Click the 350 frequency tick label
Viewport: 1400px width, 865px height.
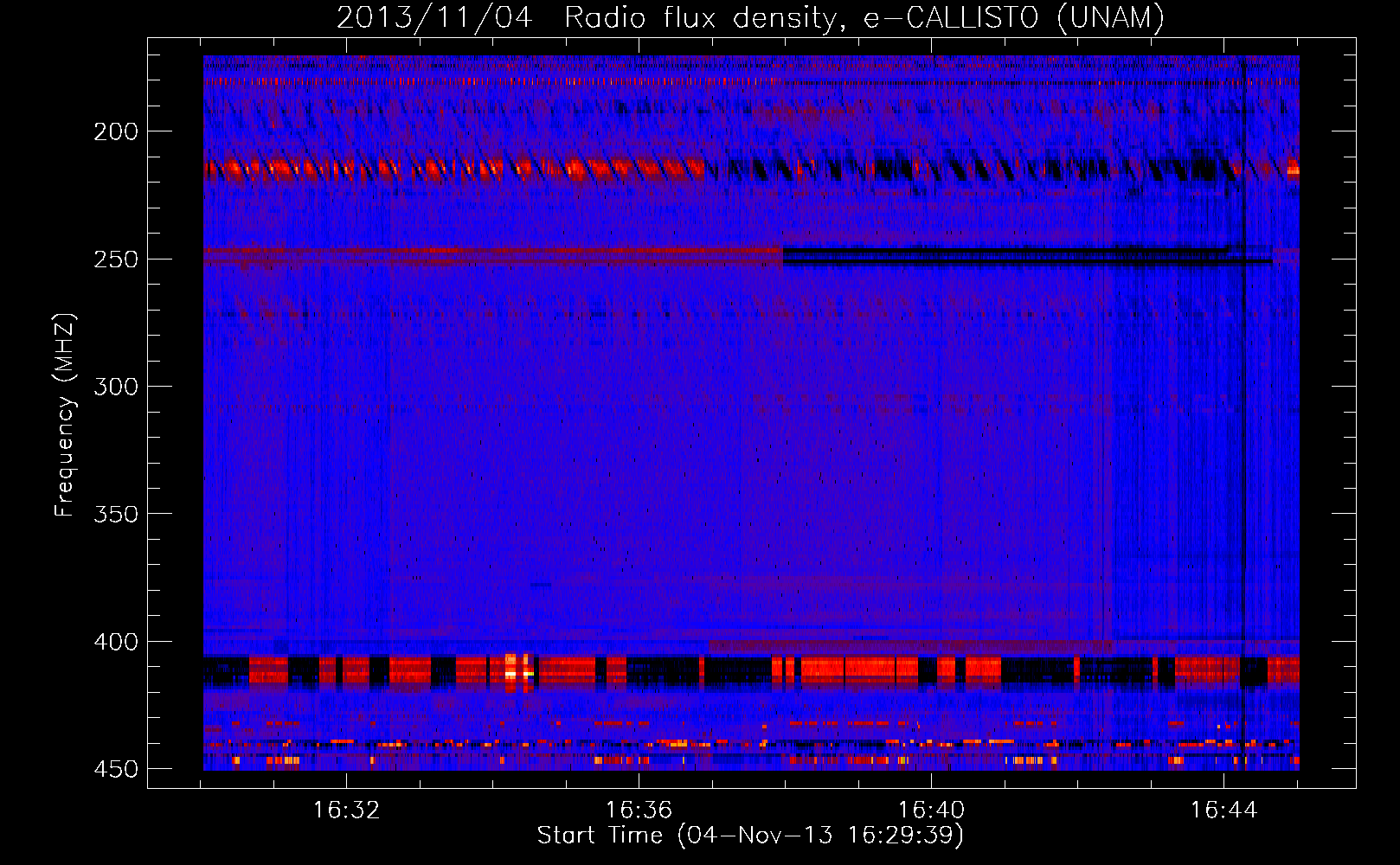[x=116, y=514]
